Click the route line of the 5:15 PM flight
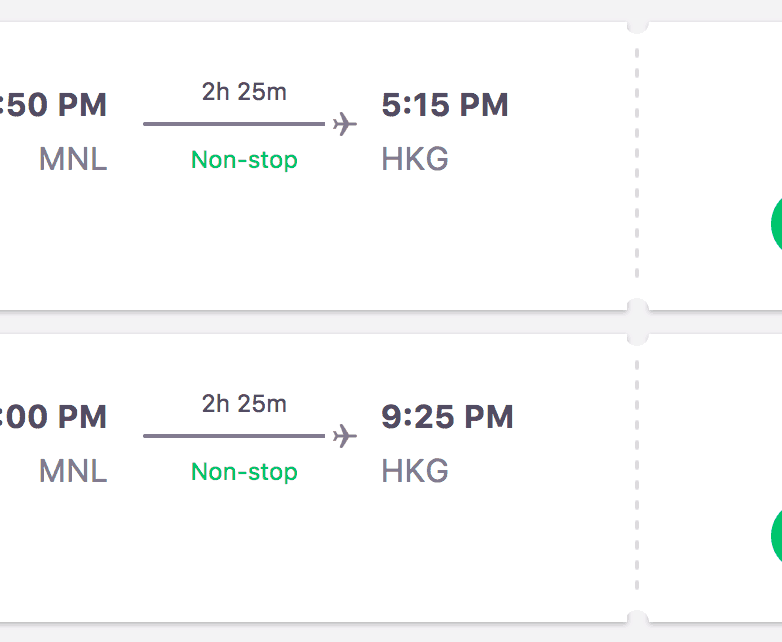The image size is (782, 642). point(234,124)
